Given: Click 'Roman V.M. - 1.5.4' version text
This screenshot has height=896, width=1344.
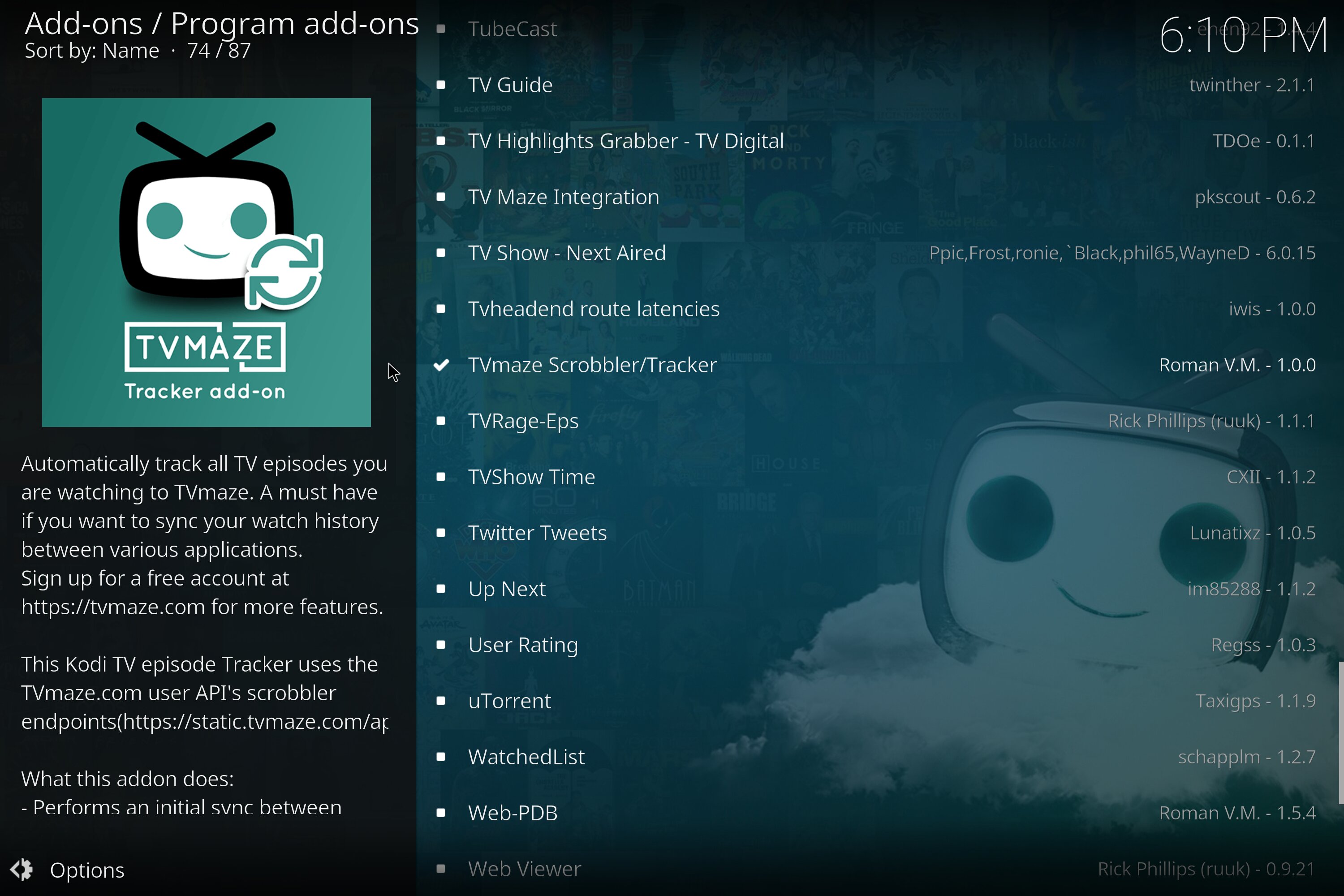Looking at the screenshot, I should coord(1237,813).
